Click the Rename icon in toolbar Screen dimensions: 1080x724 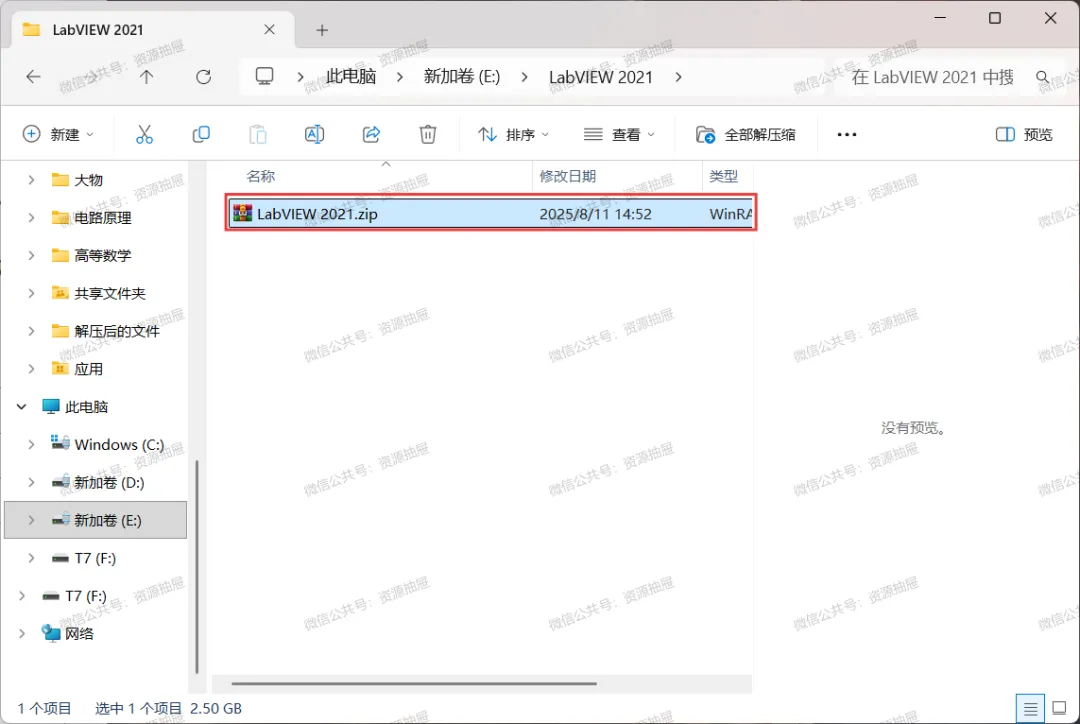(314, 134)
